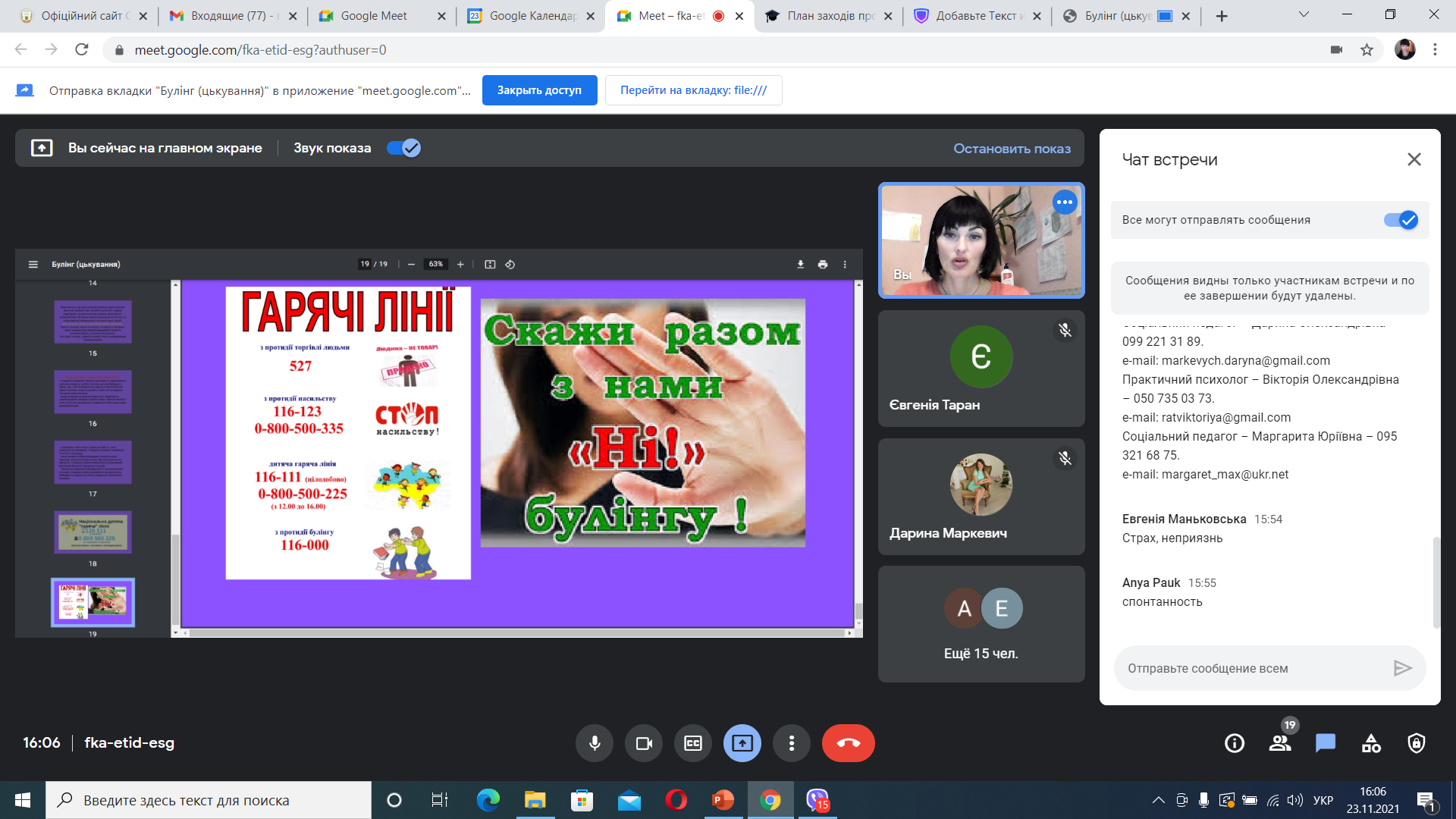Select slide 18 thumbnail
This screenshot has height=819, width=1456.
93,532
